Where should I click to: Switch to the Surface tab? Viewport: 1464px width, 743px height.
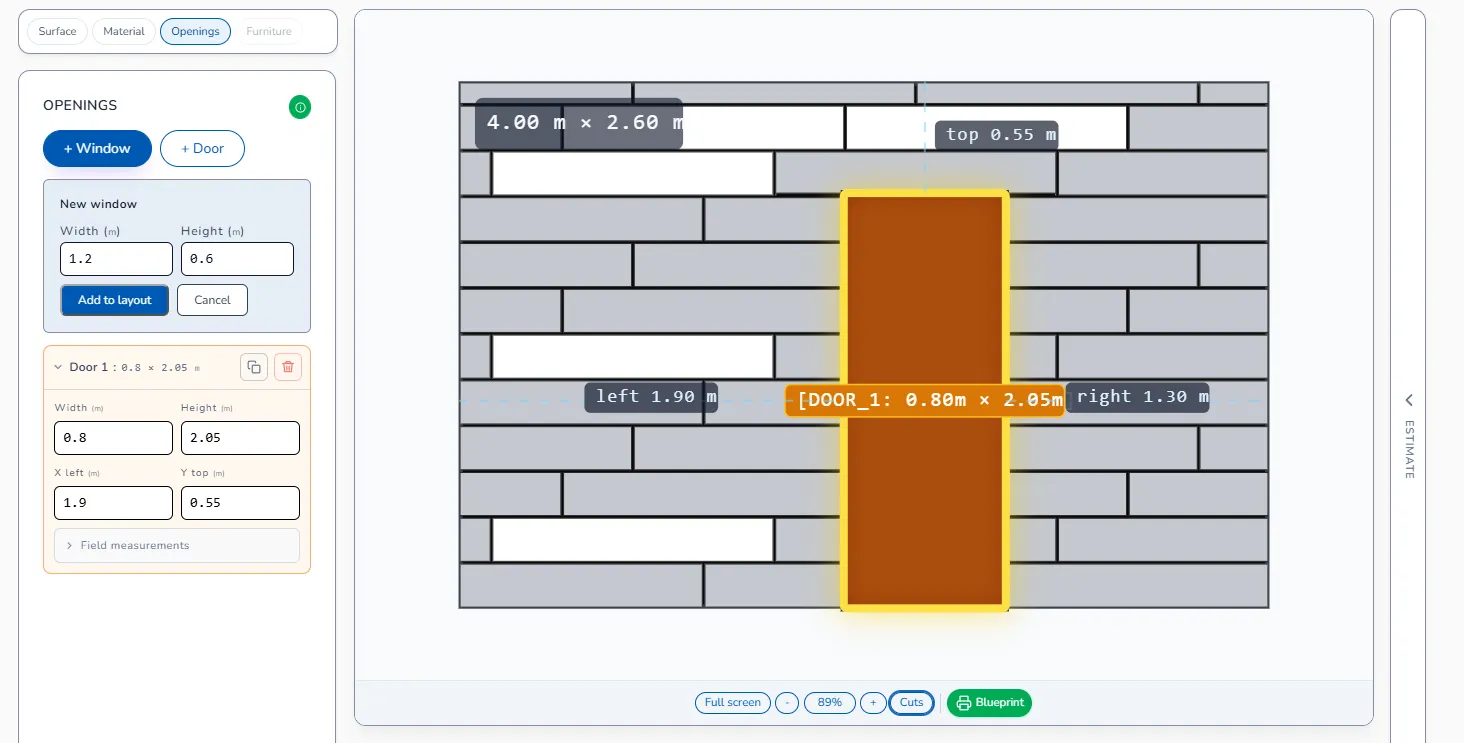(57, 32)
